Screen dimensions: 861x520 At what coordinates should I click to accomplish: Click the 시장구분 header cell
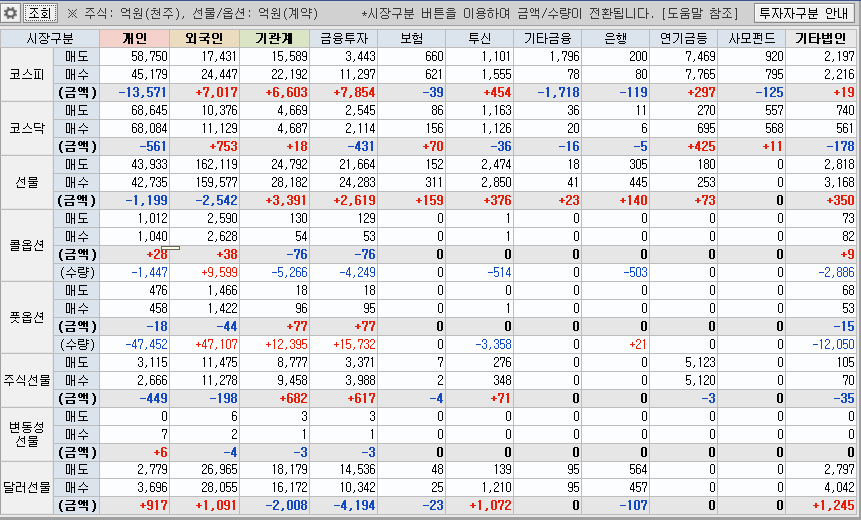pyautogui.click(x=50, y=38)
